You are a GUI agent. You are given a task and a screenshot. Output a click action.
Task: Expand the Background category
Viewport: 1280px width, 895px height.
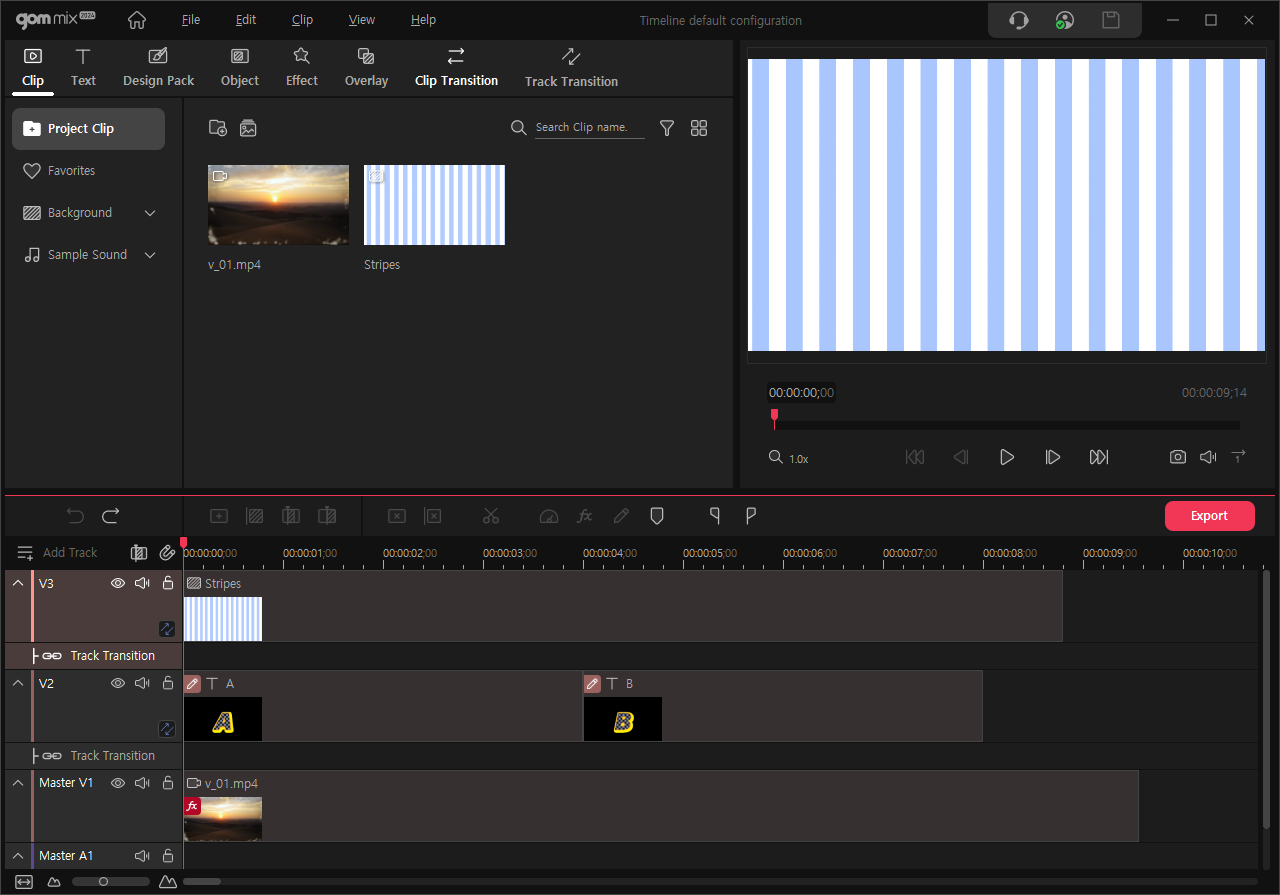point(150,213)
